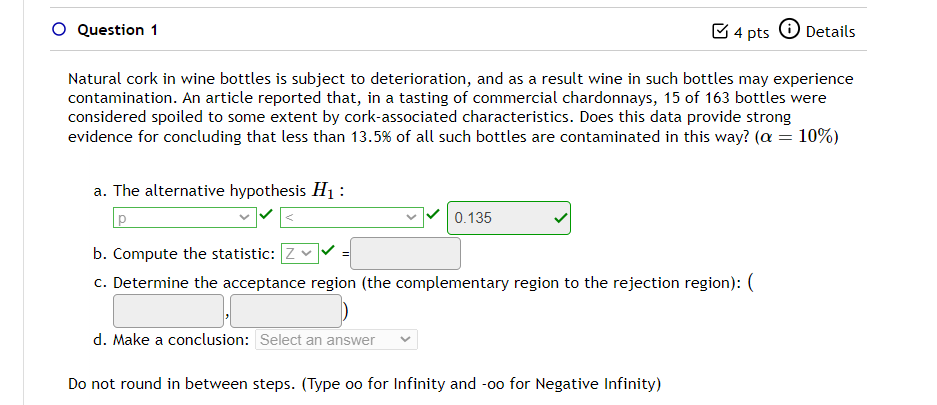
Task: Click the Question 1 heading
Action: [117, 30]
